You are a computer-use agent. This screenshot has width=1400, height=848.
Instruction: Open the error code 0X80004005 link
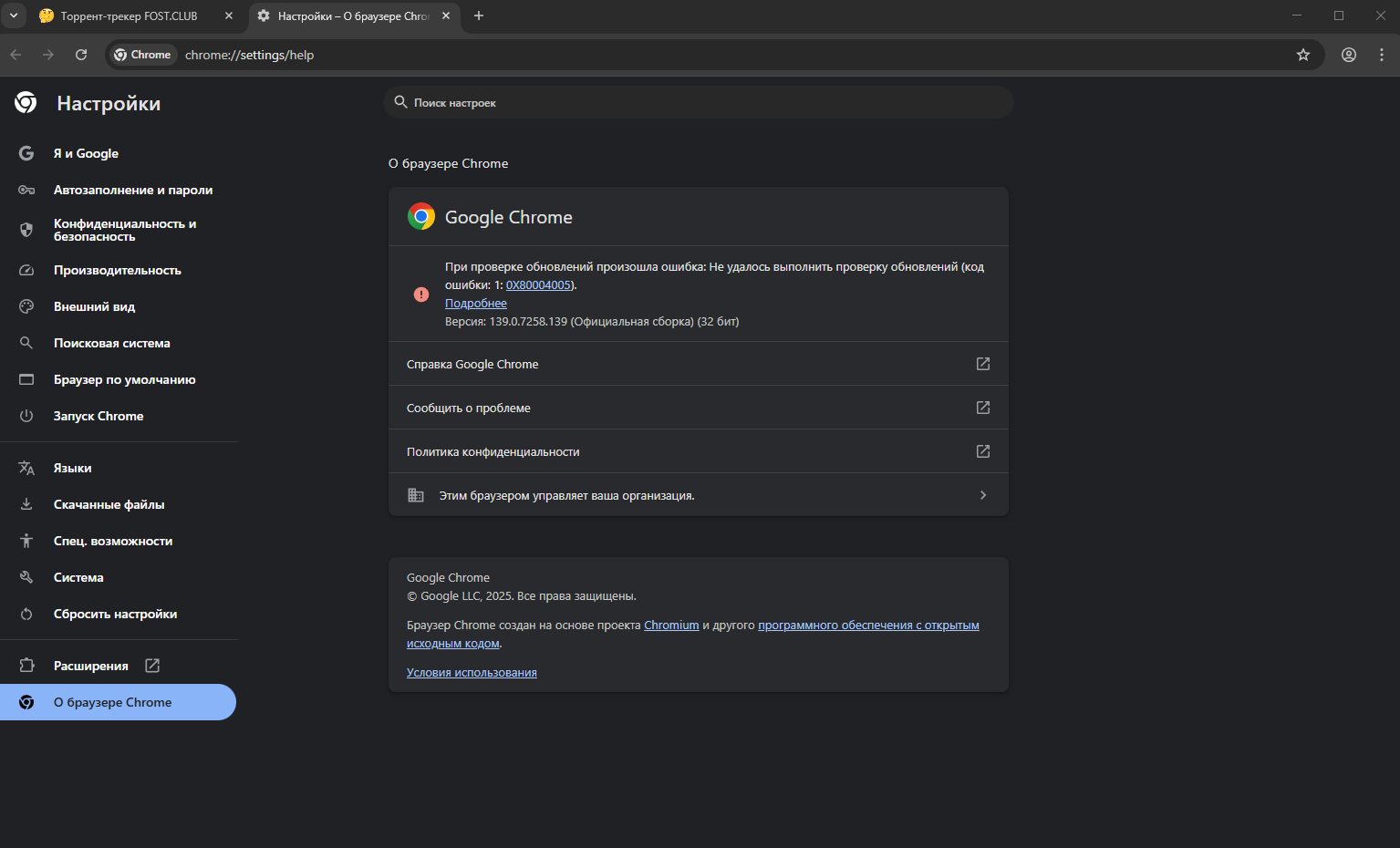538,285
